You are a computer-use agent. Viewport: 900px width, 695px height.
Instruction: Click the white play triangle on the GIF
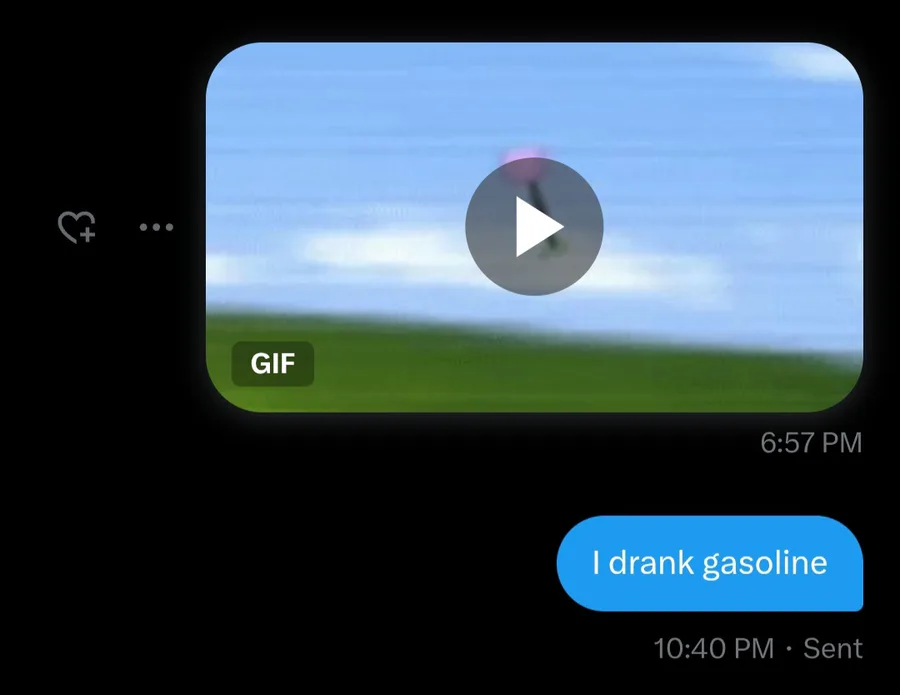[x=538, y=227]
